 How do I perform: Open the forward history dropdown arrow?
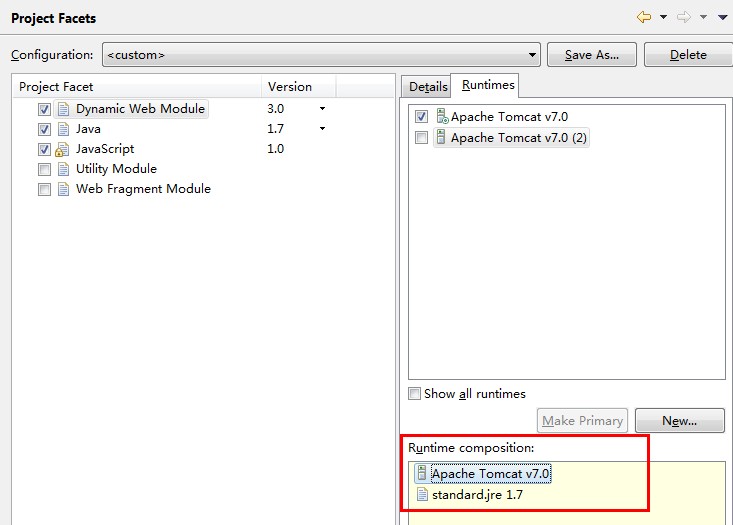703,17
